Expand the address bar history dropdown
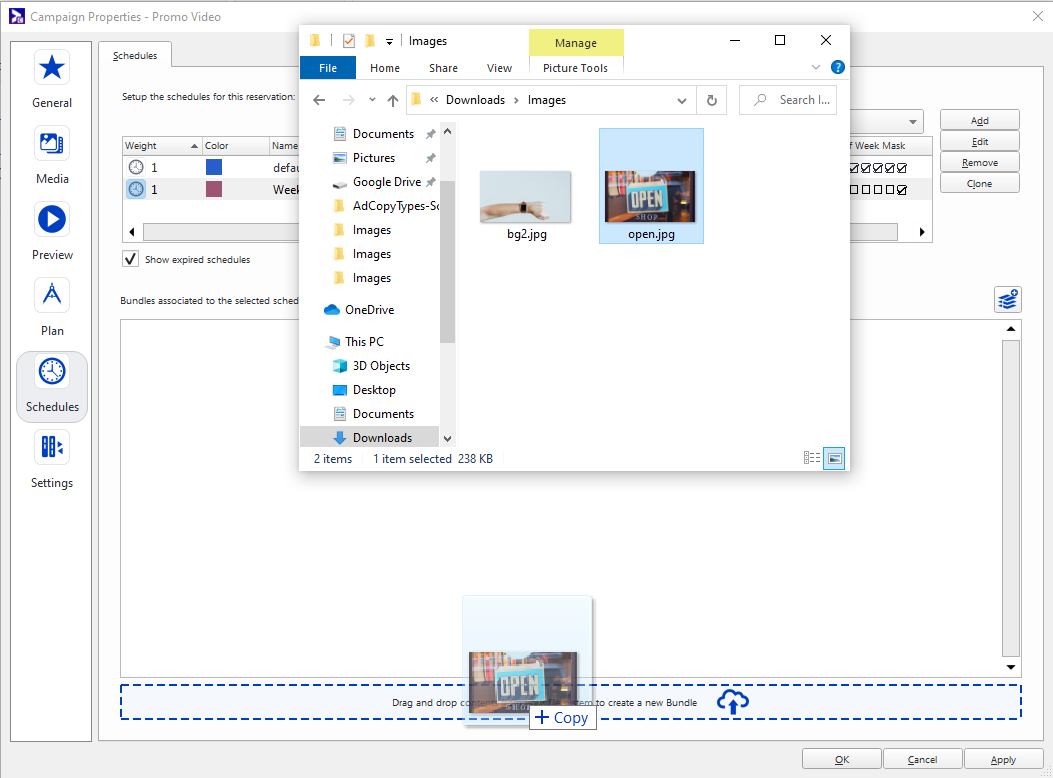 coord(681,100)
